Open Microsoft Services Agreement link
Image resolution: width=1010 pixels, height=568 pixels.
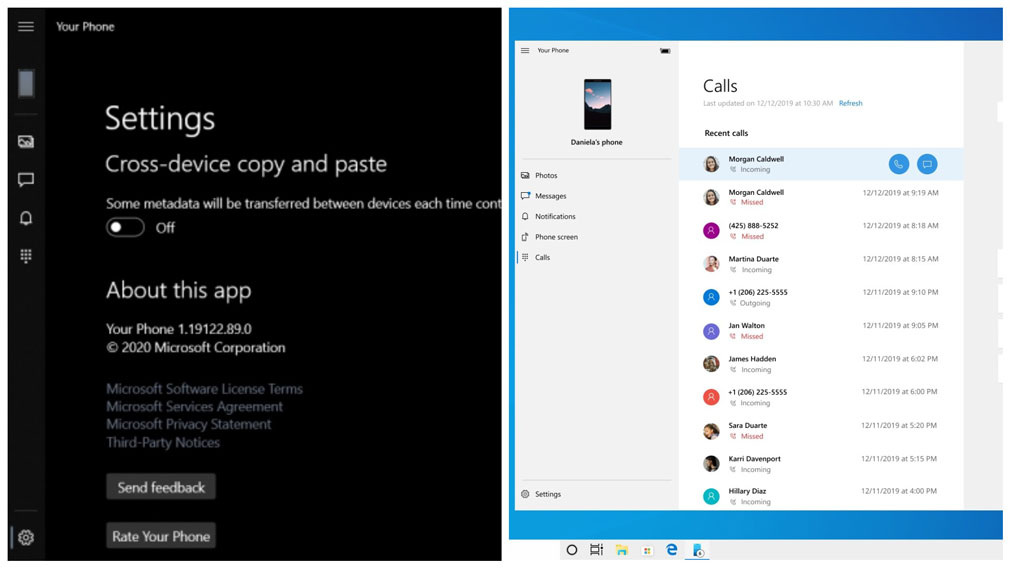pos(195,406)
